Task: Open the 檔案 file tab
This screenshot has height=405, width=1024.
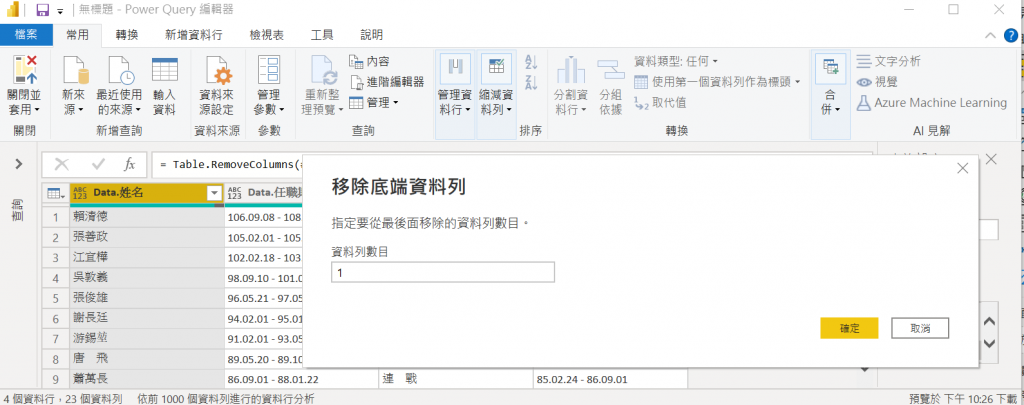Action: point(26,35)
